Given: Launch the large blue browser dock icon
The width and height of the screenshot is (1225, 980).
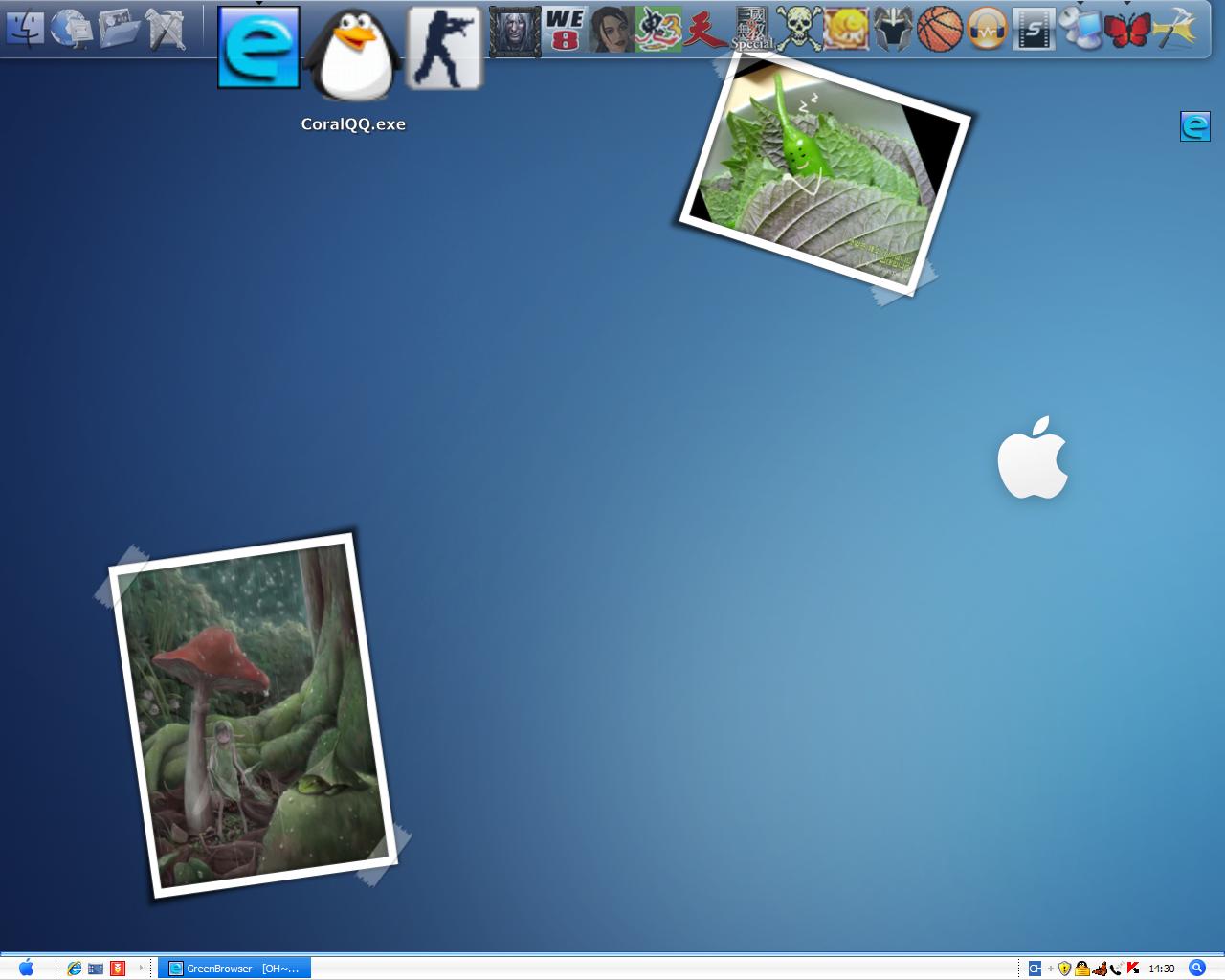Looking at the screenshot, I should tap(258, 47).
